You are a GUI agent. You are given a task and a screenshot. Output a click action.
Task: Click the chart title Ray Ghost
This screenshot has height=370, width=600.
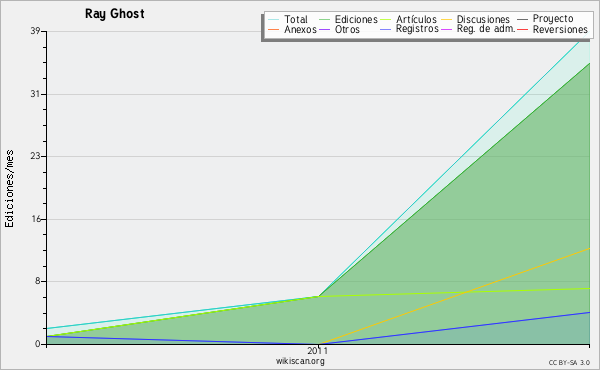pos(115,14)
